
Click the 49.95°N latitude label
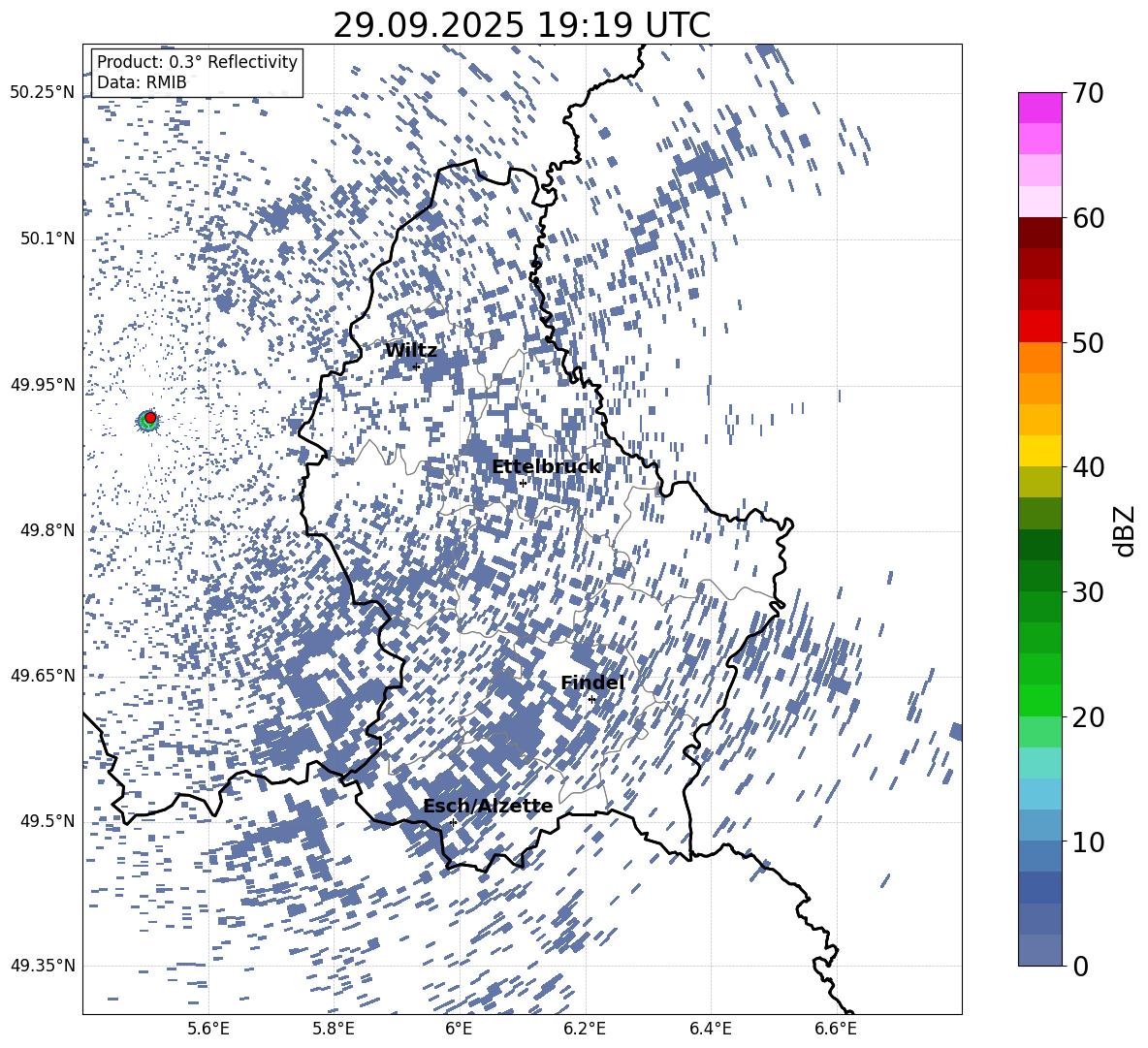(x=43, y=384)
